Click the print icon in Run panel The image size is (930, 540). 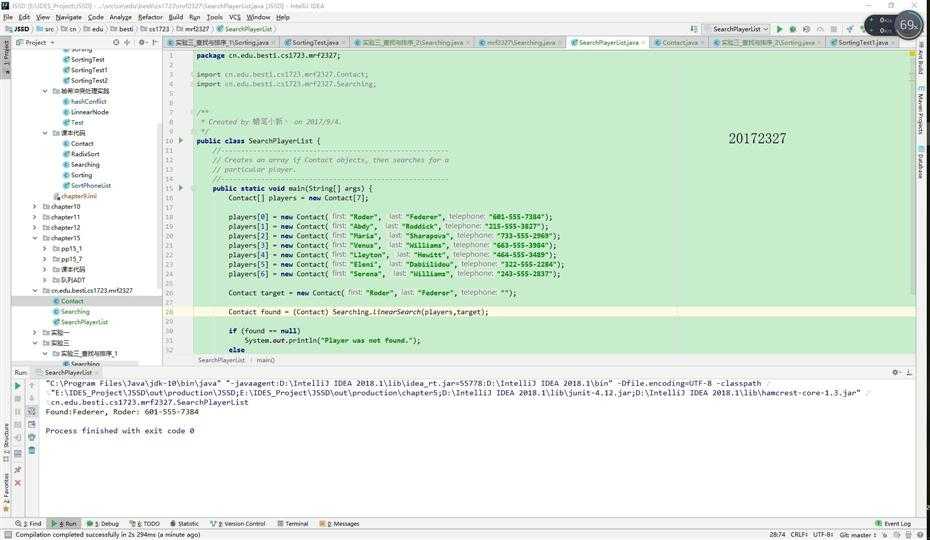point(32,437)
